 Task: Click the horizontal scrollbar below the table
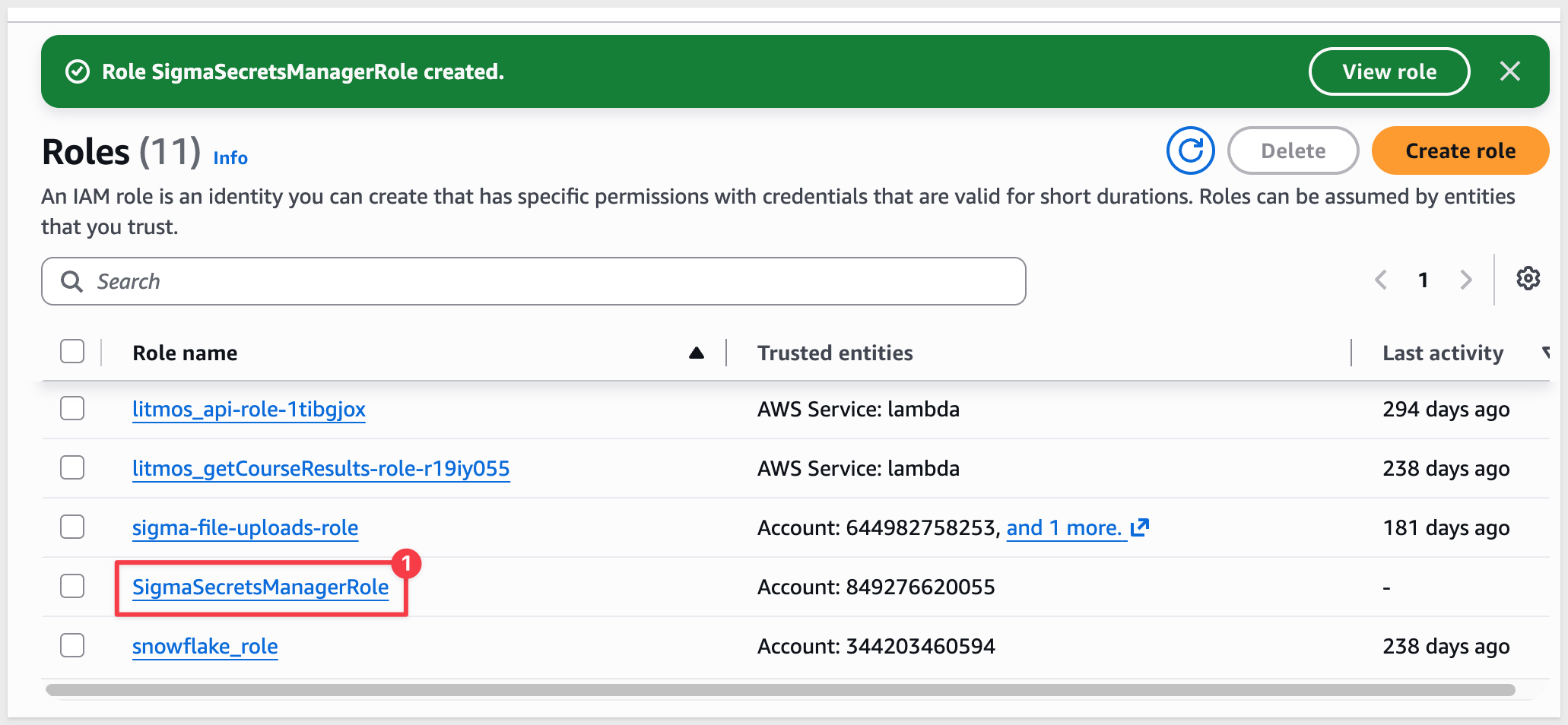click(780, 690)
